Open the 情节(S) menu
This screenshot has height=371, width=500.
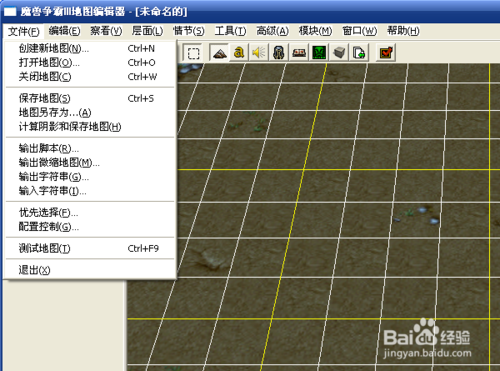(x=189, y=31)
